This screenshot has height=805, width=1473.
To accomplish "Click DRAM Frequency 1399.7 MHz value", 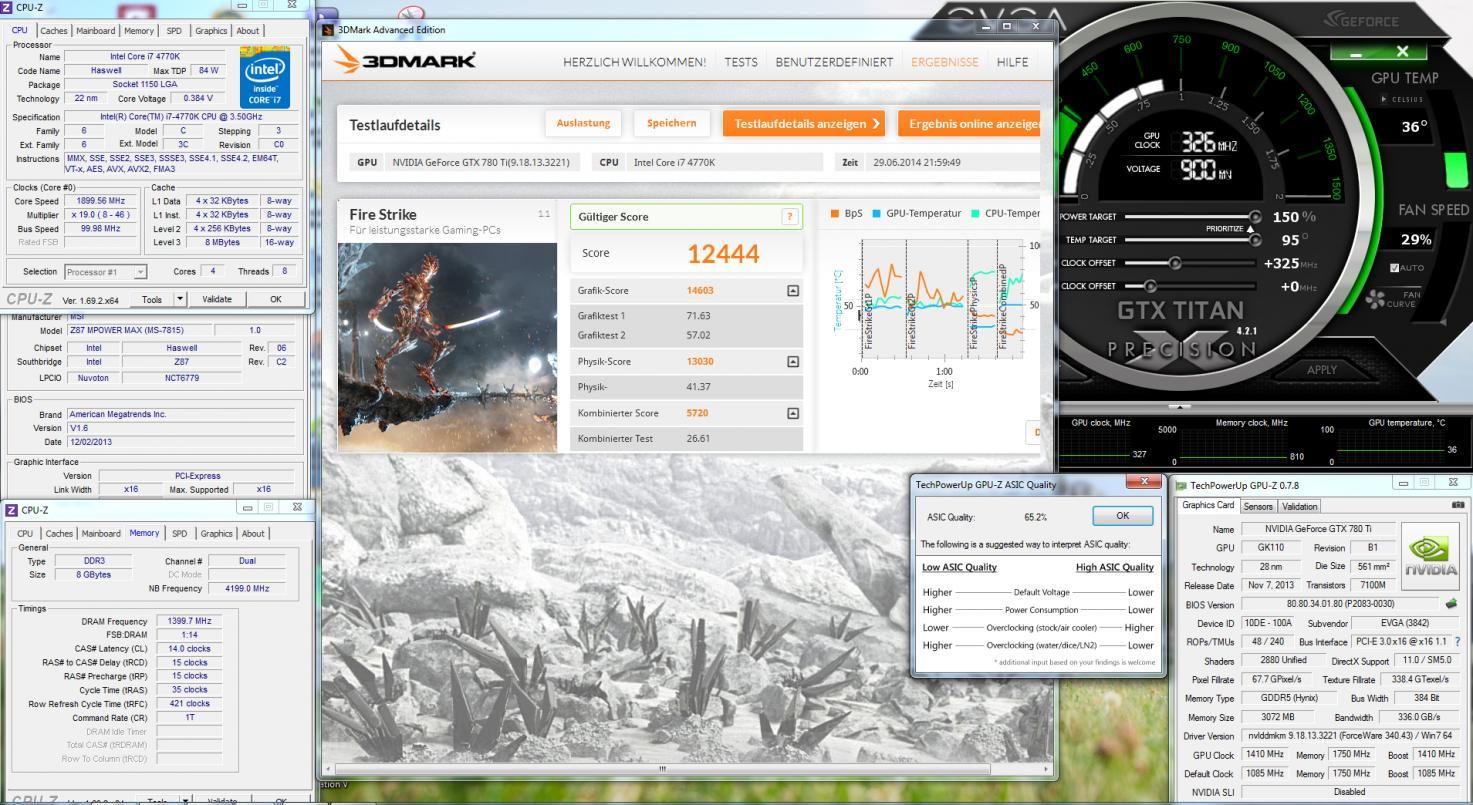I will pos(189,621).
